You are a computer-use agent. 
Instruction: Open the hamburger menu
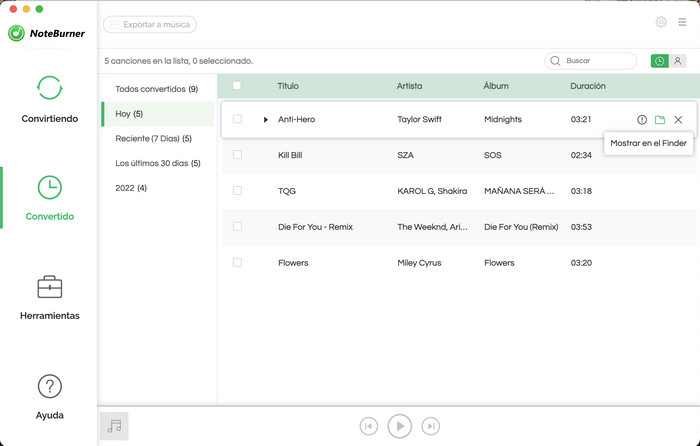[682, 22]
